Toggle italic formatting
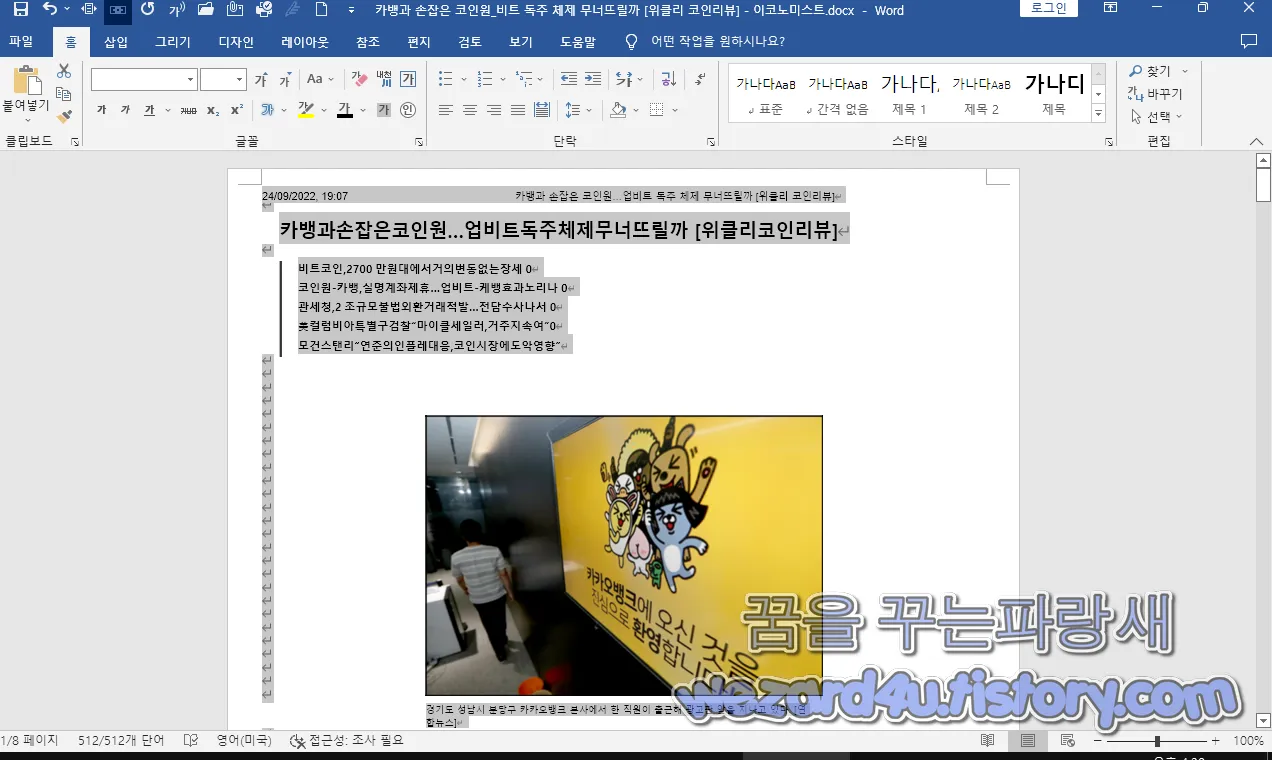This screenshot has width=1272, height=760. coord(125,110)
